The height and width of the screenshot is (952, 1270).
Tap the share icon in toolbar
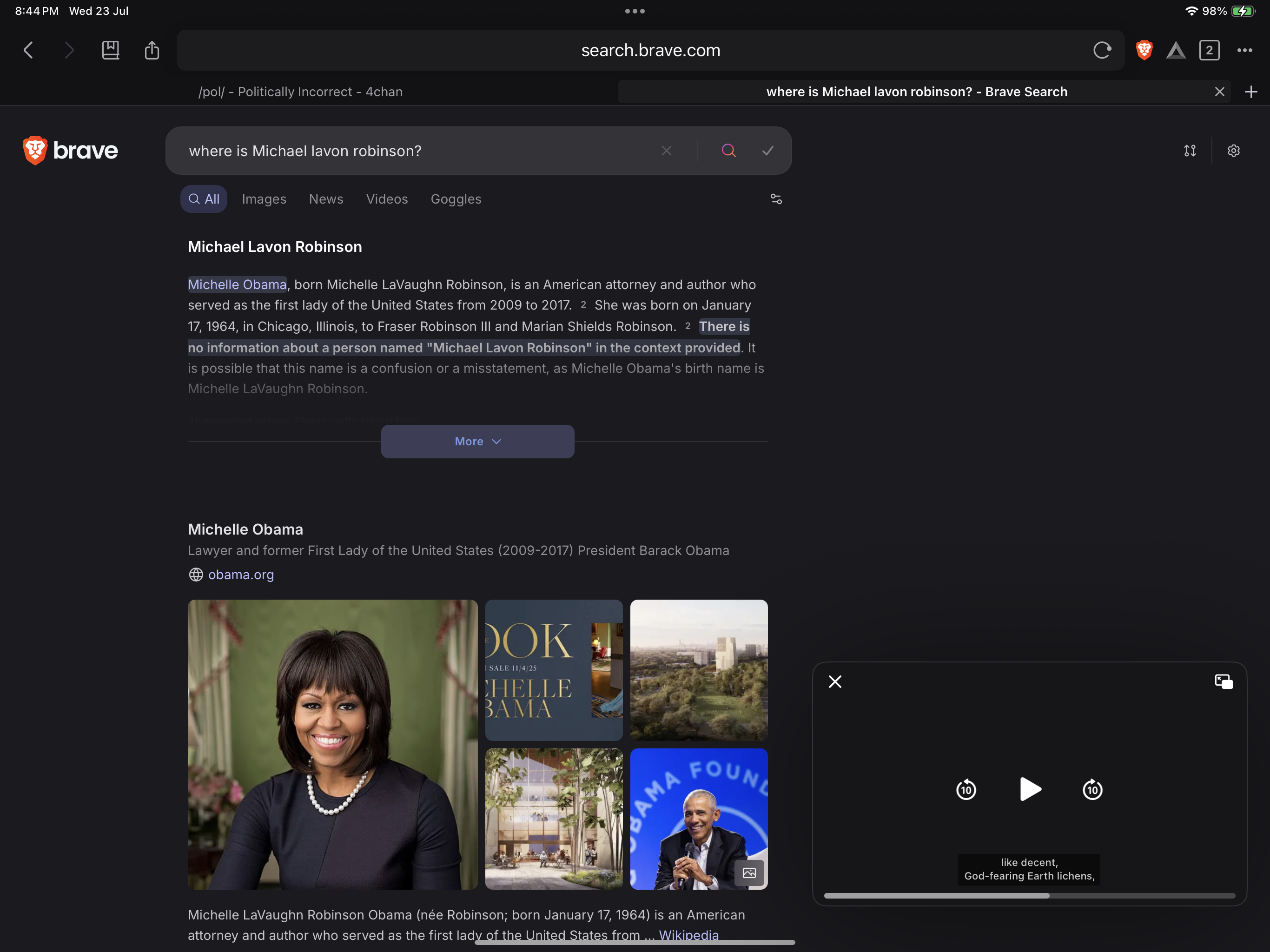[x=152, y=50]
